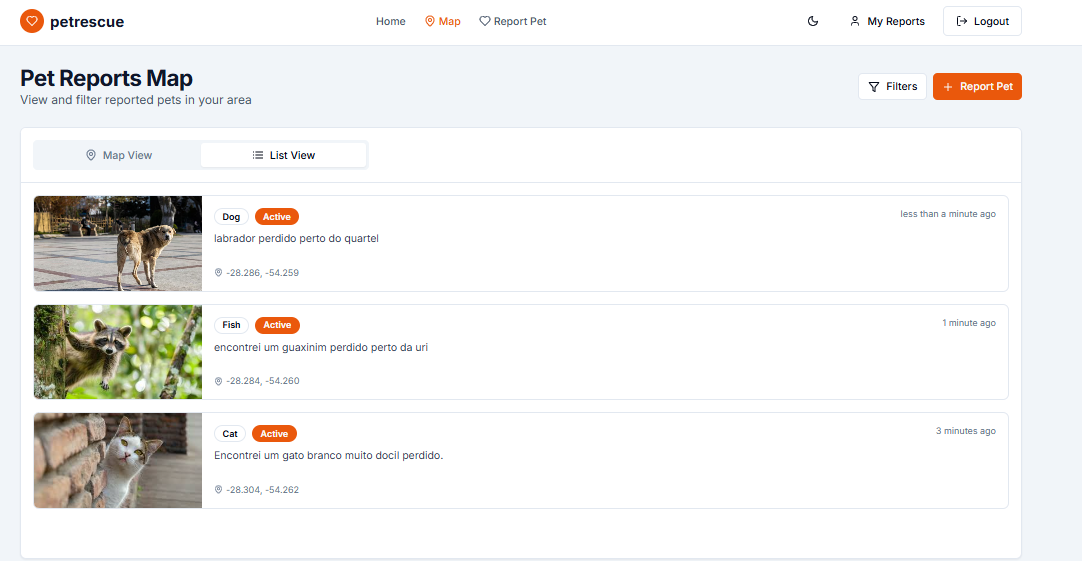
Task: Open Report Pet in the top navigation
Action: pos(512,21)
